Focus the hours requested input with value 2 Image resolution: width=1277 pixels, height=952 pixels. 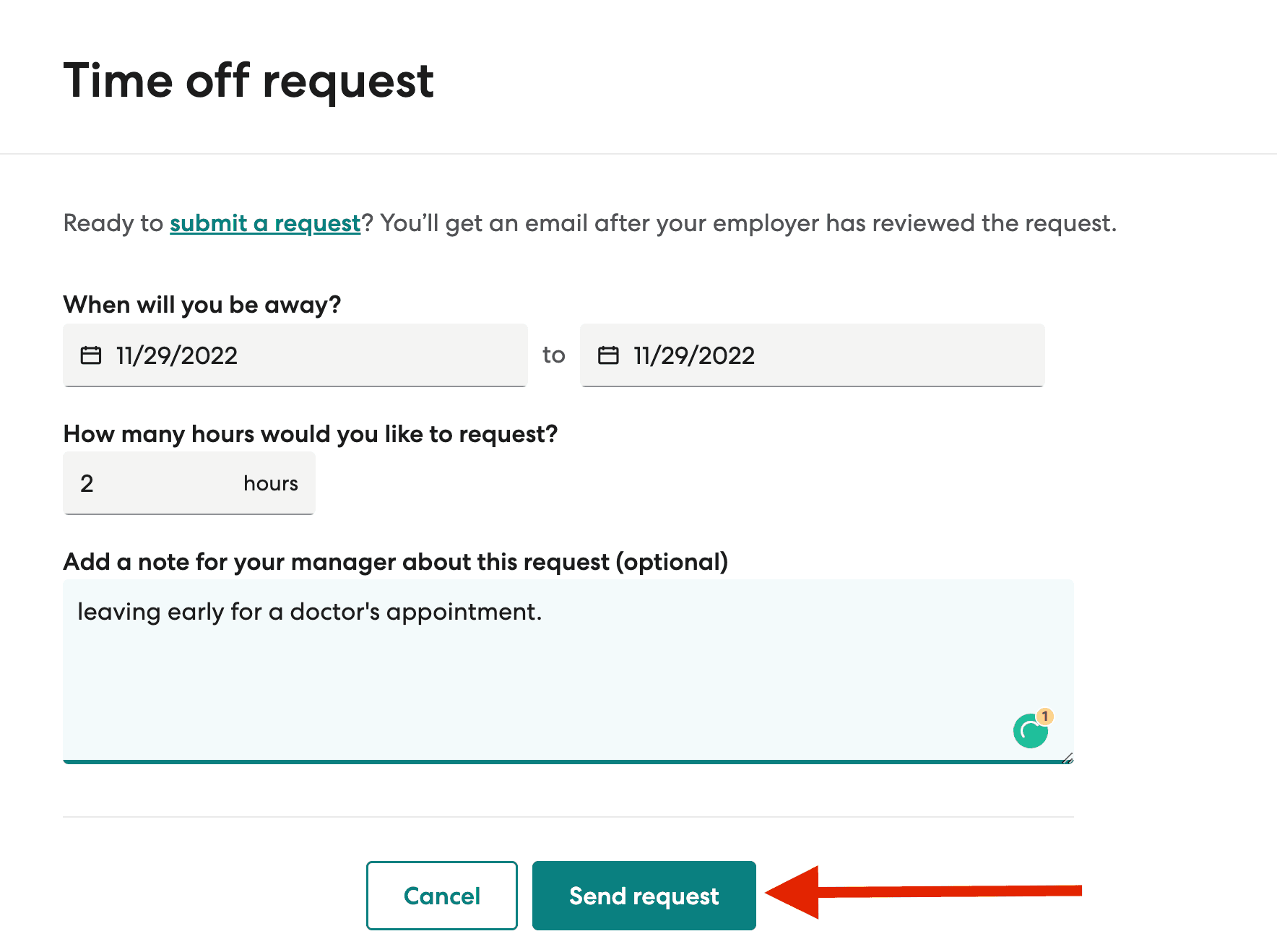point(189,483)
